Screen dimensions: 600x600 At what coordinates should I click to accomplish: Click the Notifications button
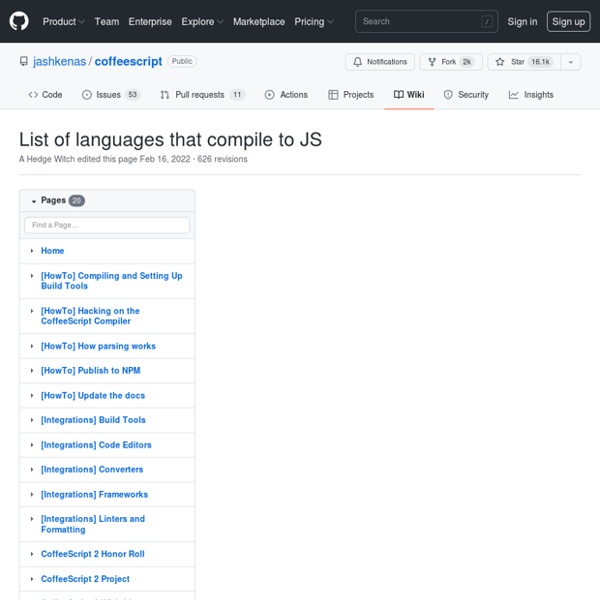tap(380, 62)
